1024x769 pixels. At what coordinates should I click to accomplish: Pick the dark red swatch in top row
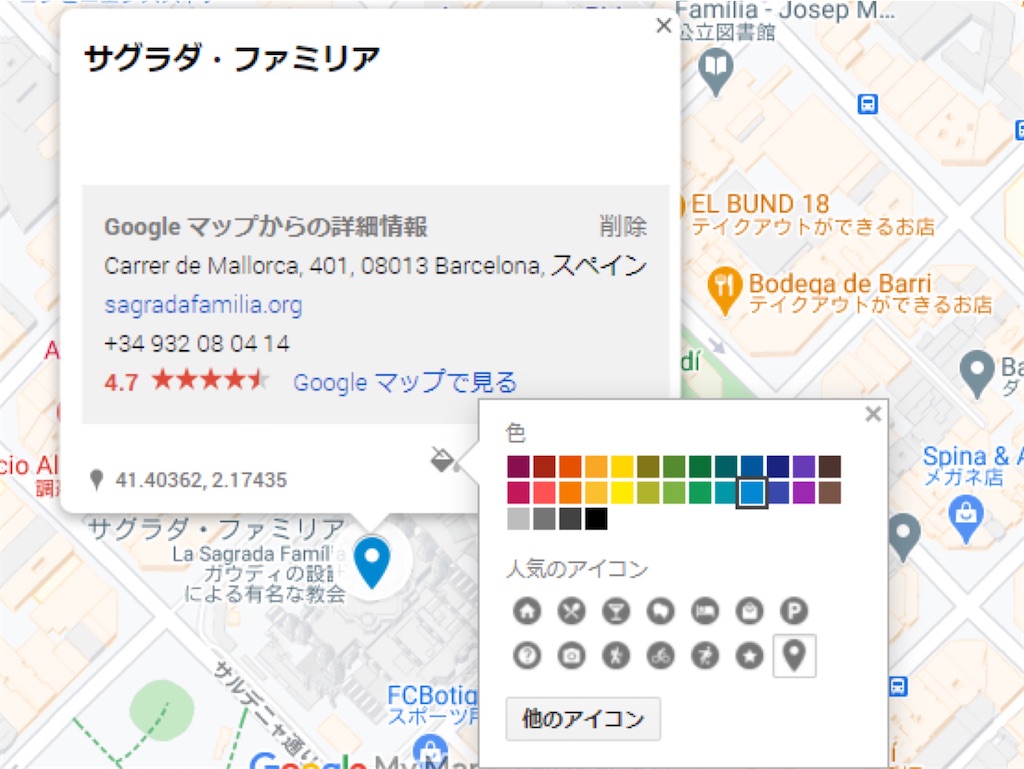click(544, 467)
